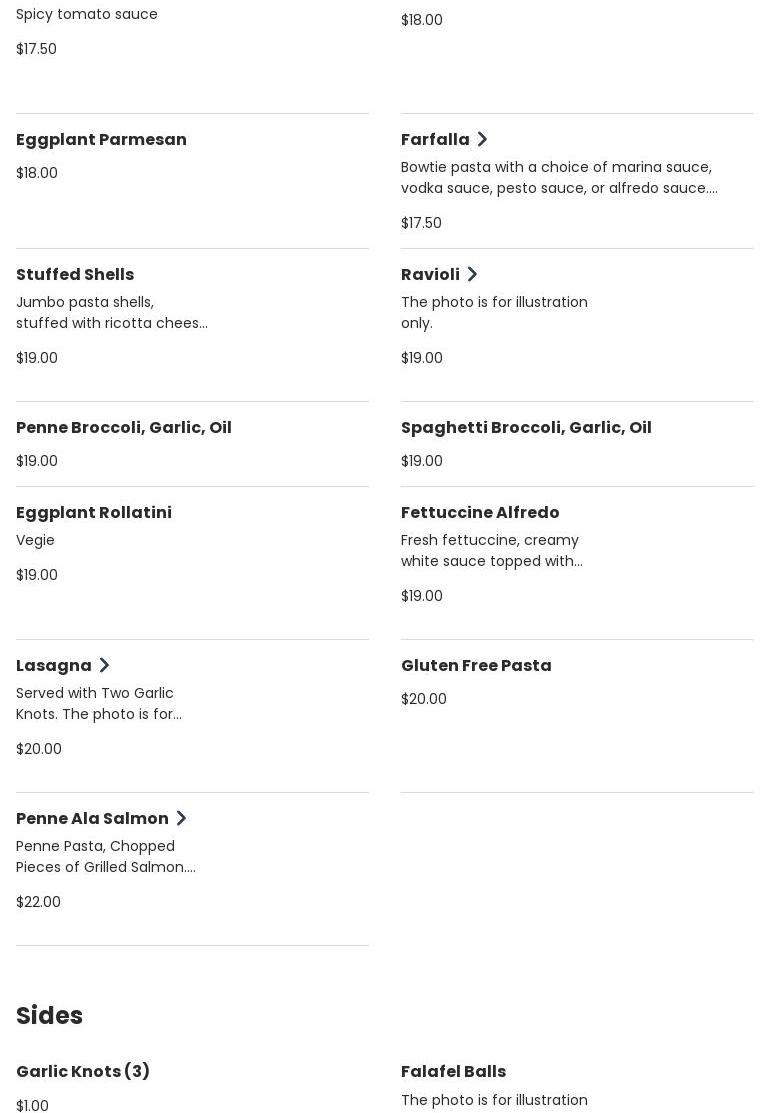Click the Sides section heading

coord(49,1015)
